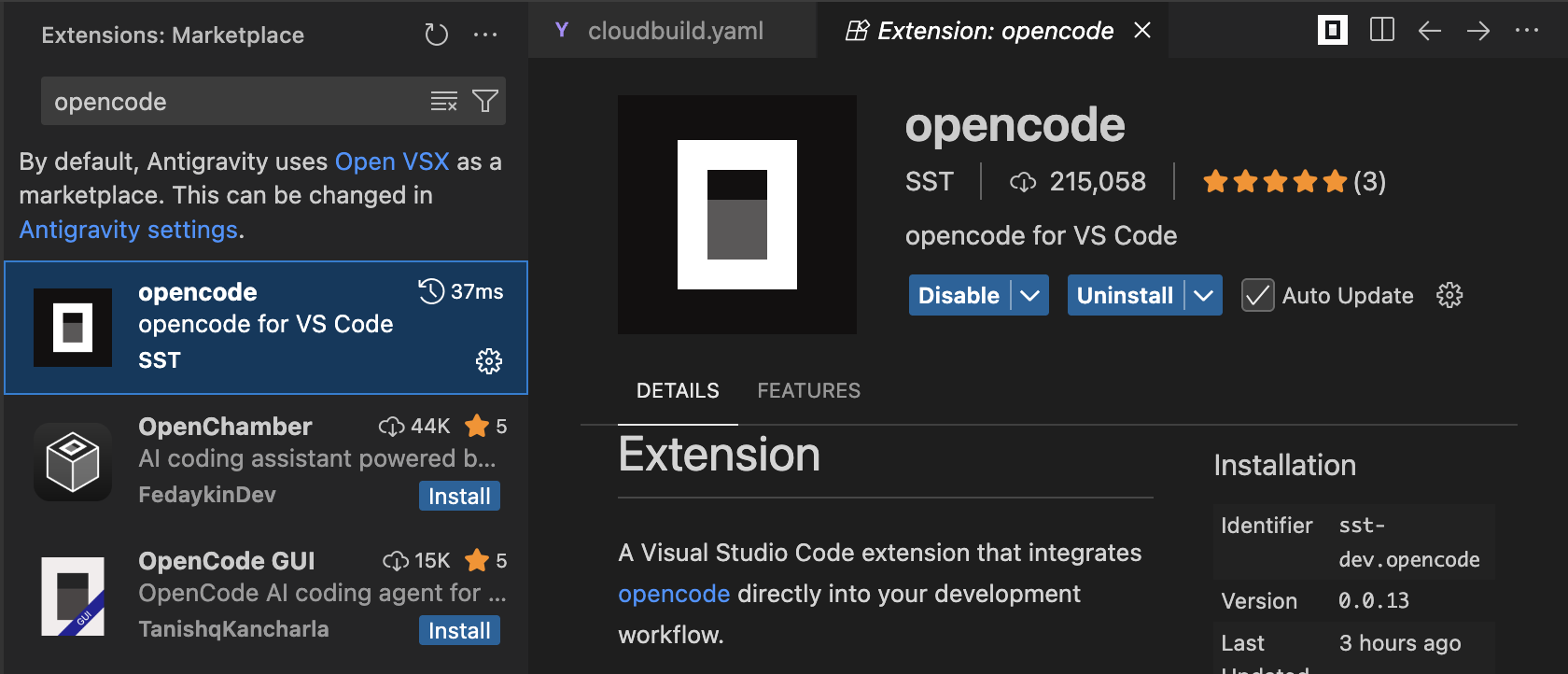Navigate forward with right arrow

(1478, 31)
